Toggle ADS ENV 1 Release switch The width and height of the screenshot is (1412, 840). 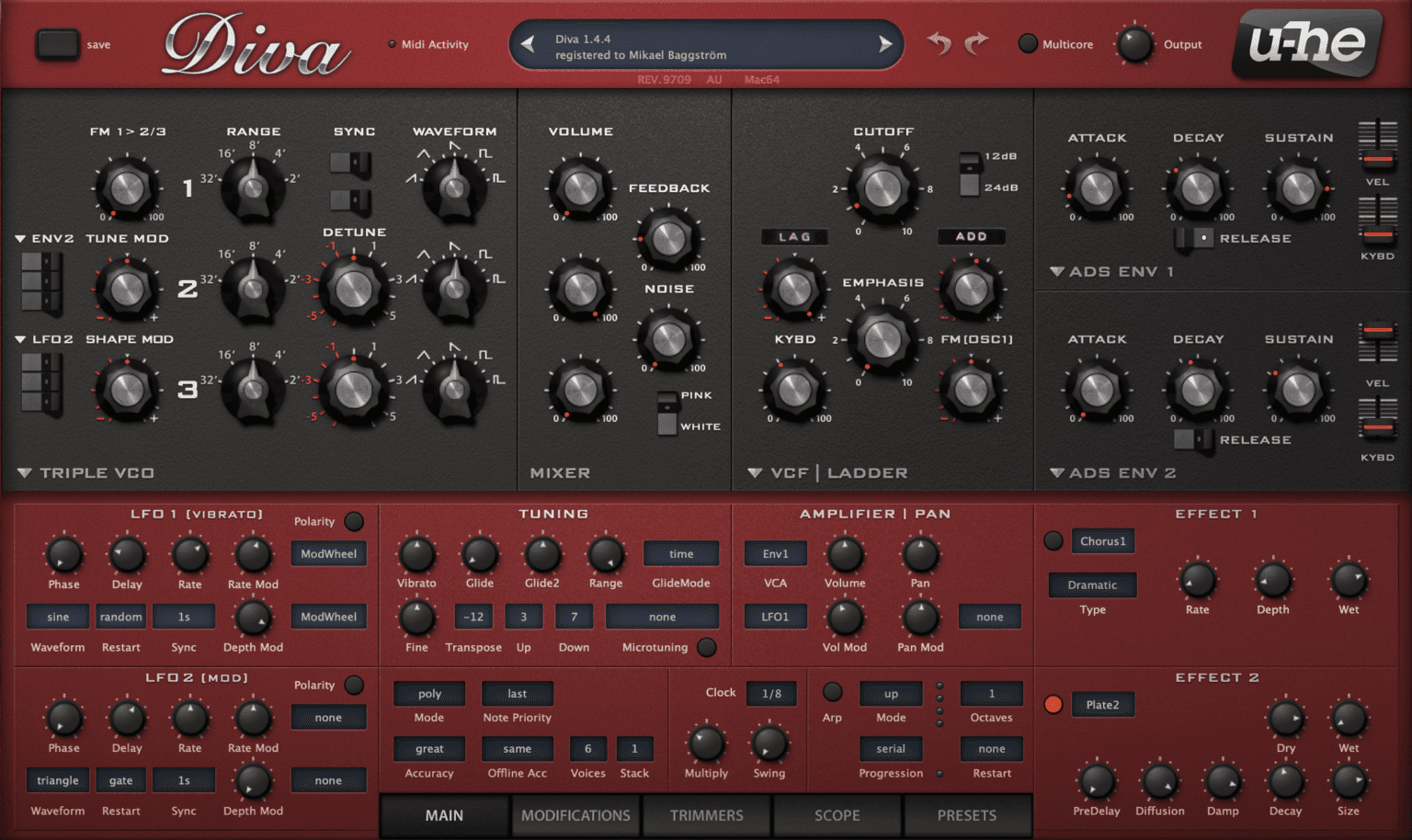[1194, 238]
